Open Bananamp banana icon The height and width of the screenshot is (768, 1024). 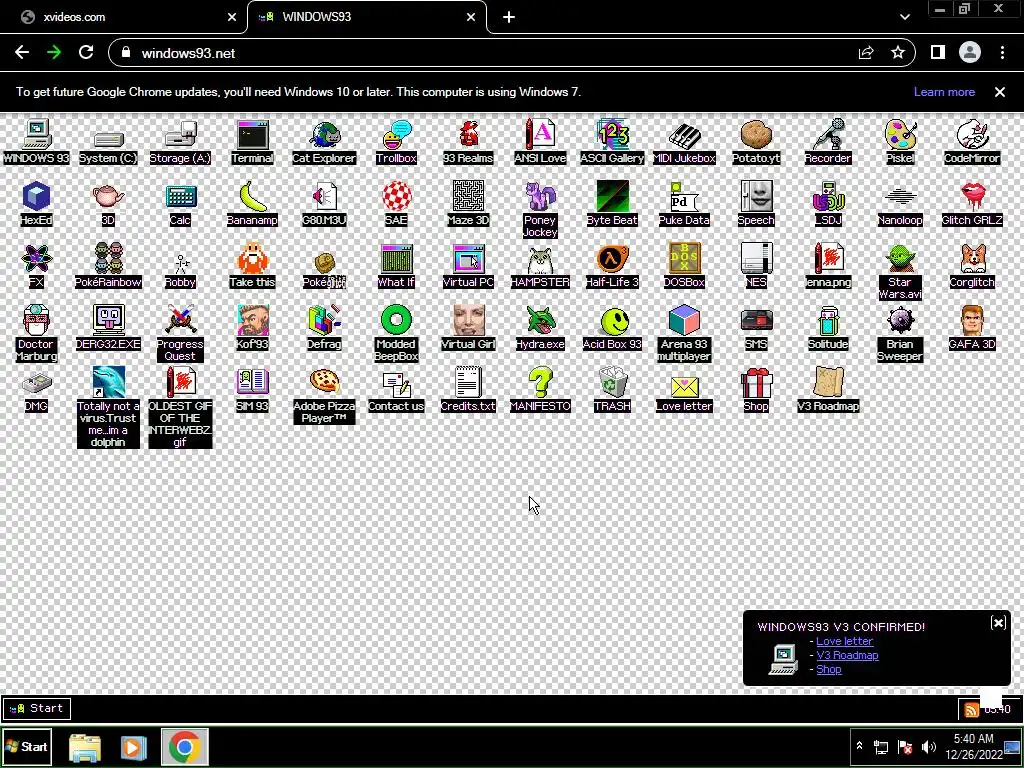(252, 204)
